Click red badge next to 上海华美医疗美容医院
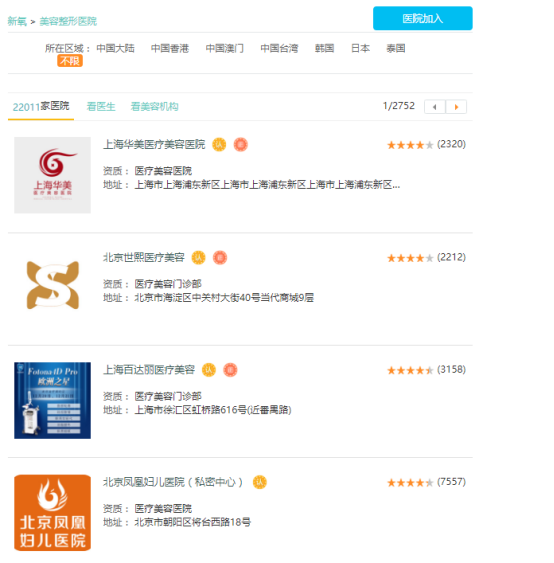 click(241, 144)
